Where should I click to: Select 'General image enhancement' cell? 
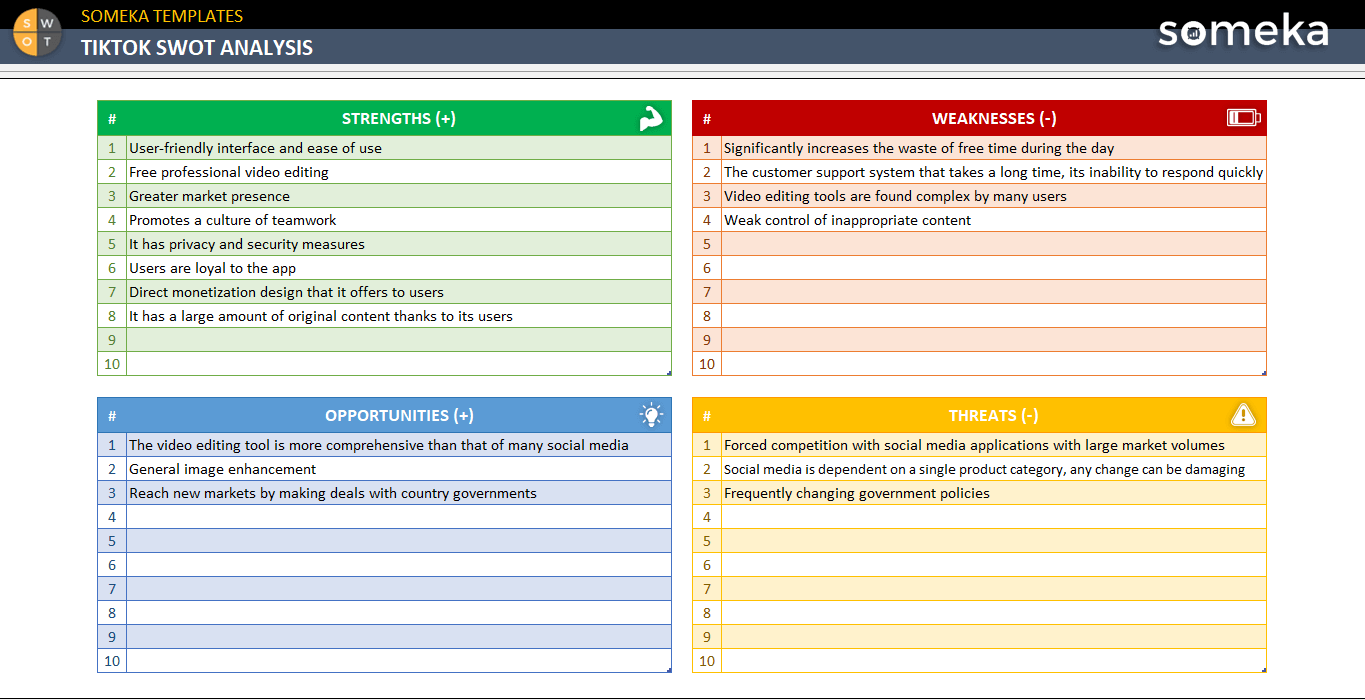(x=399, y=469)
